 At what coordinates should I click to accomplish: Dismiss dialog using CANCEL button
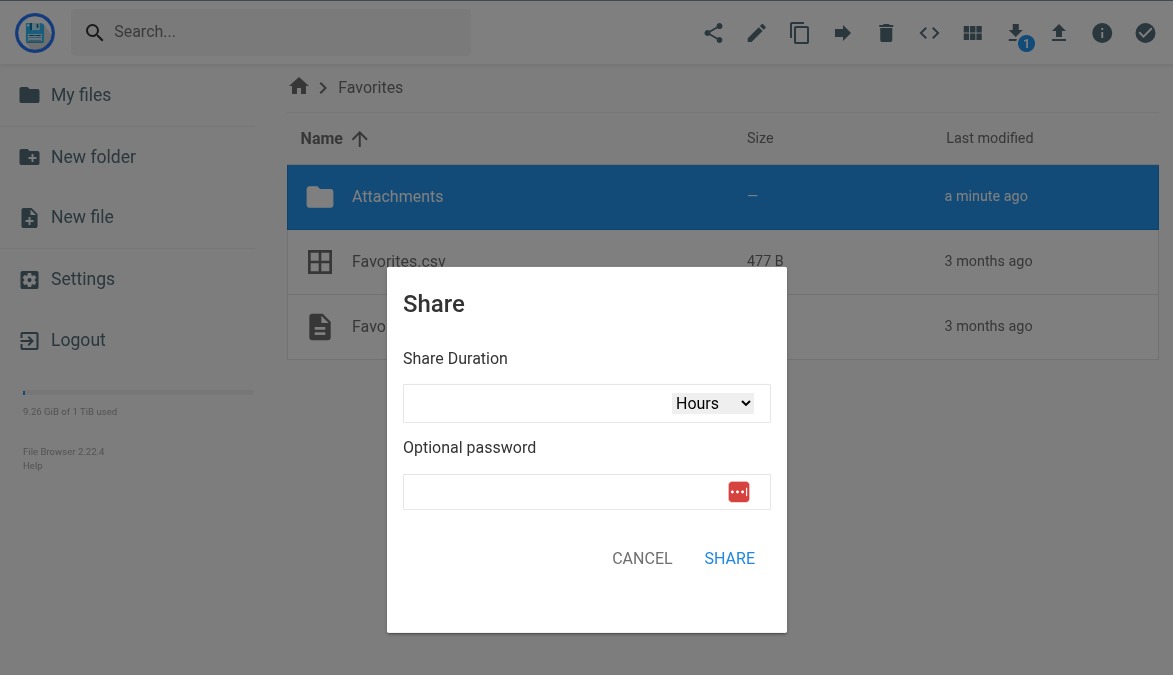642,558
